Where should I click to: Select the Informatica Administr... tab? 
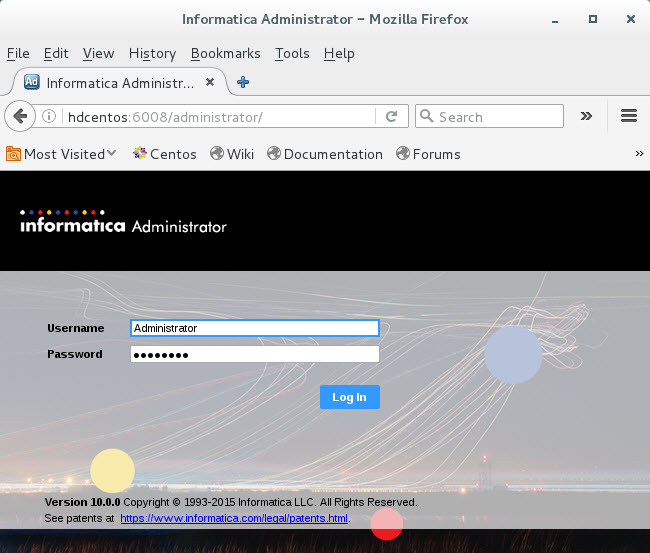[x=120, y=82]
